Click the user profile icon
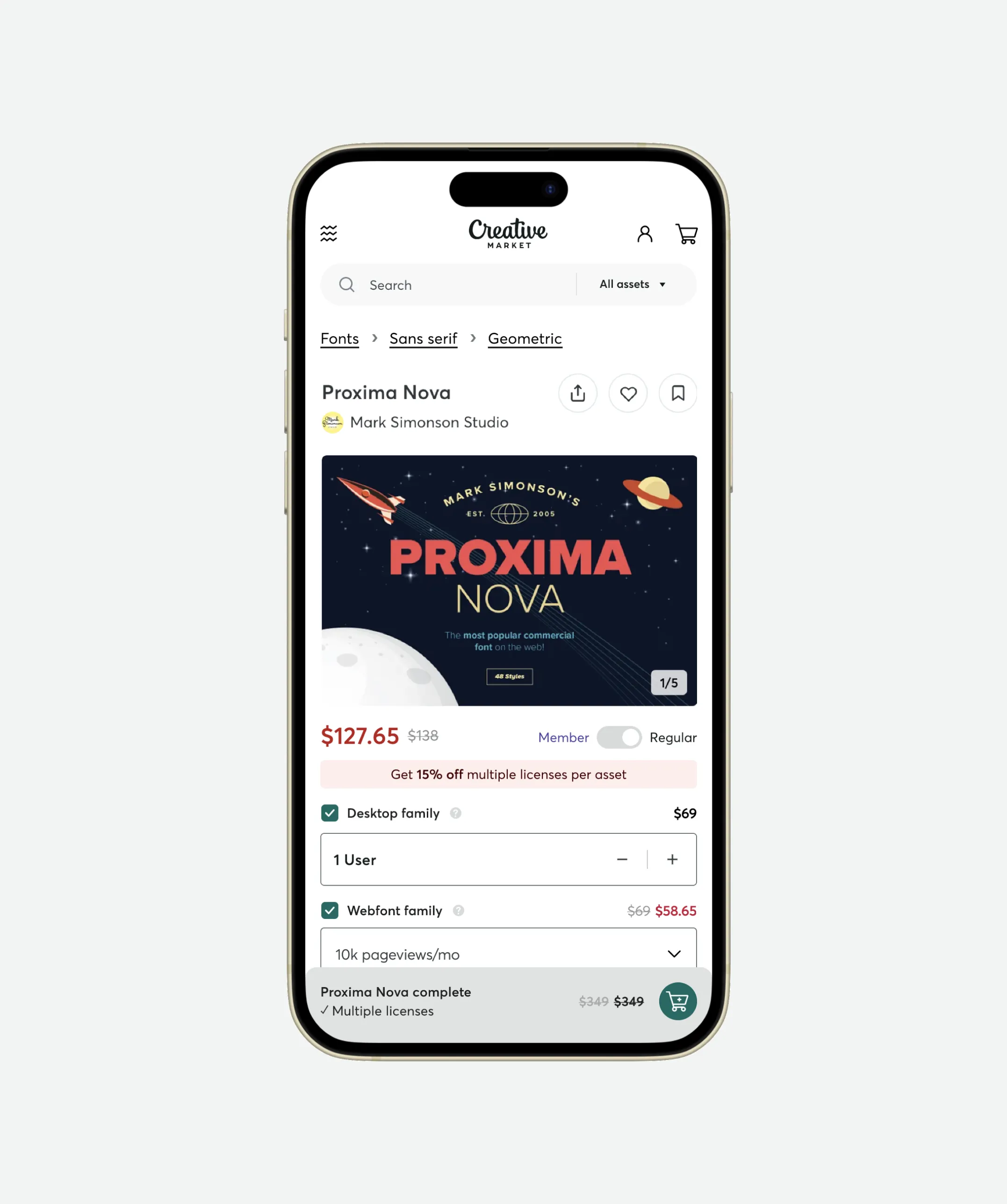The height and width of the screenshot is (1204, 1007). coord(644,234)
